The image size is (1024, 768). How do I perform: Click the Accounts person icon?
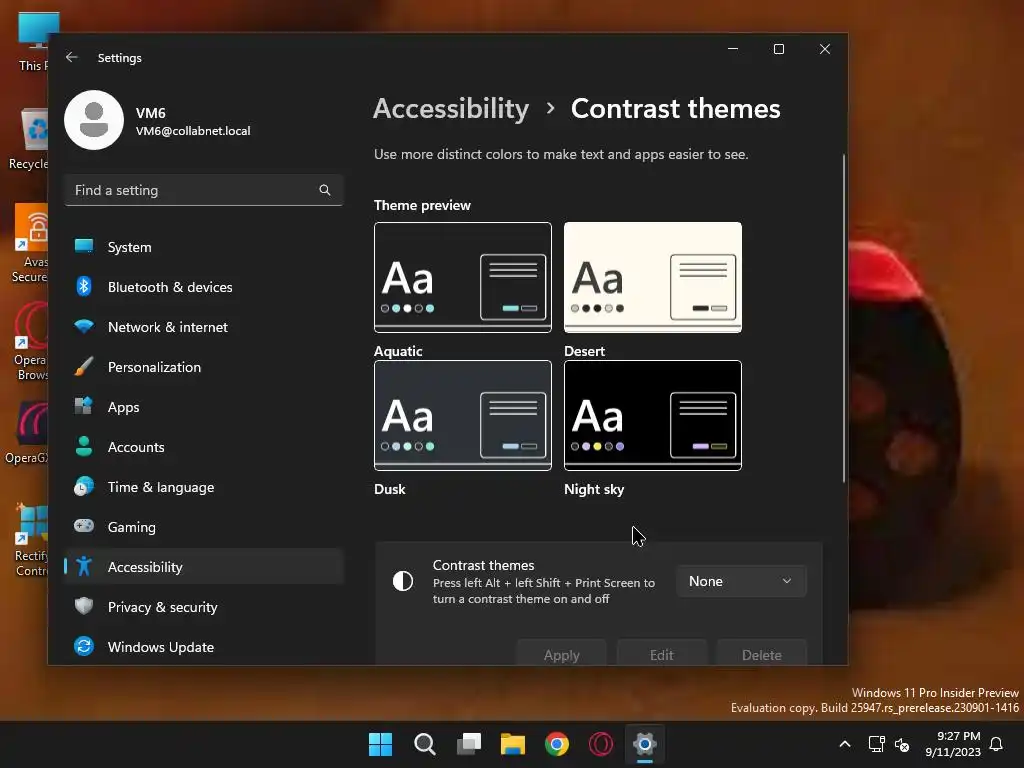coord(84,446)
